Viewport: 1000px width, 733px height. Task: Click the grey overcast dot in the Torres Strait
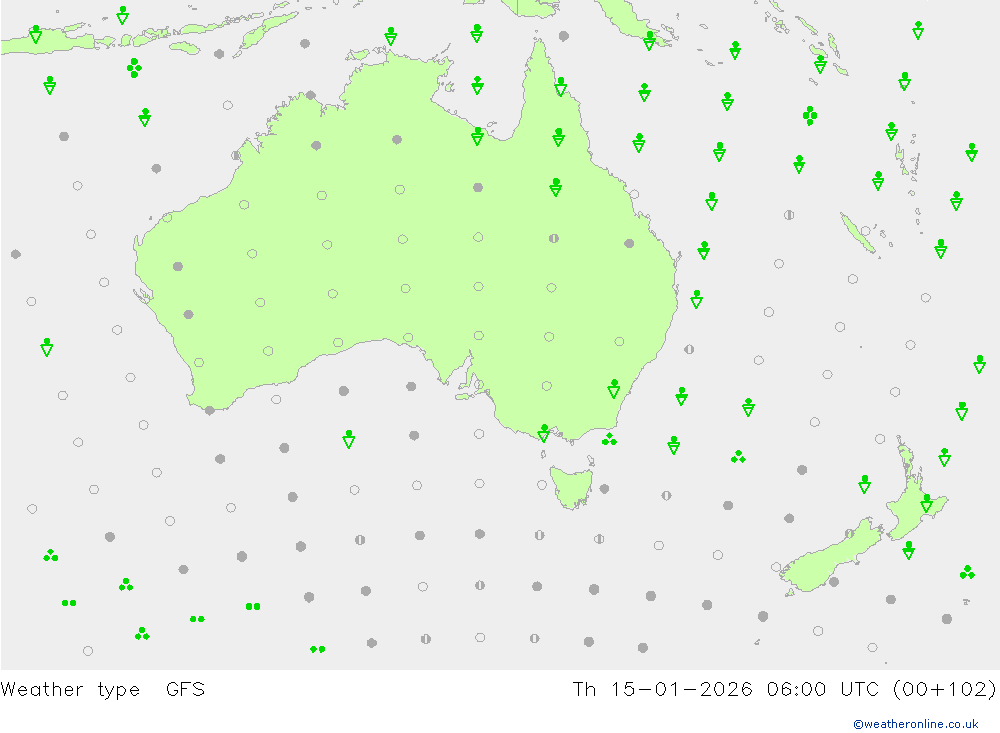point(564,36)
